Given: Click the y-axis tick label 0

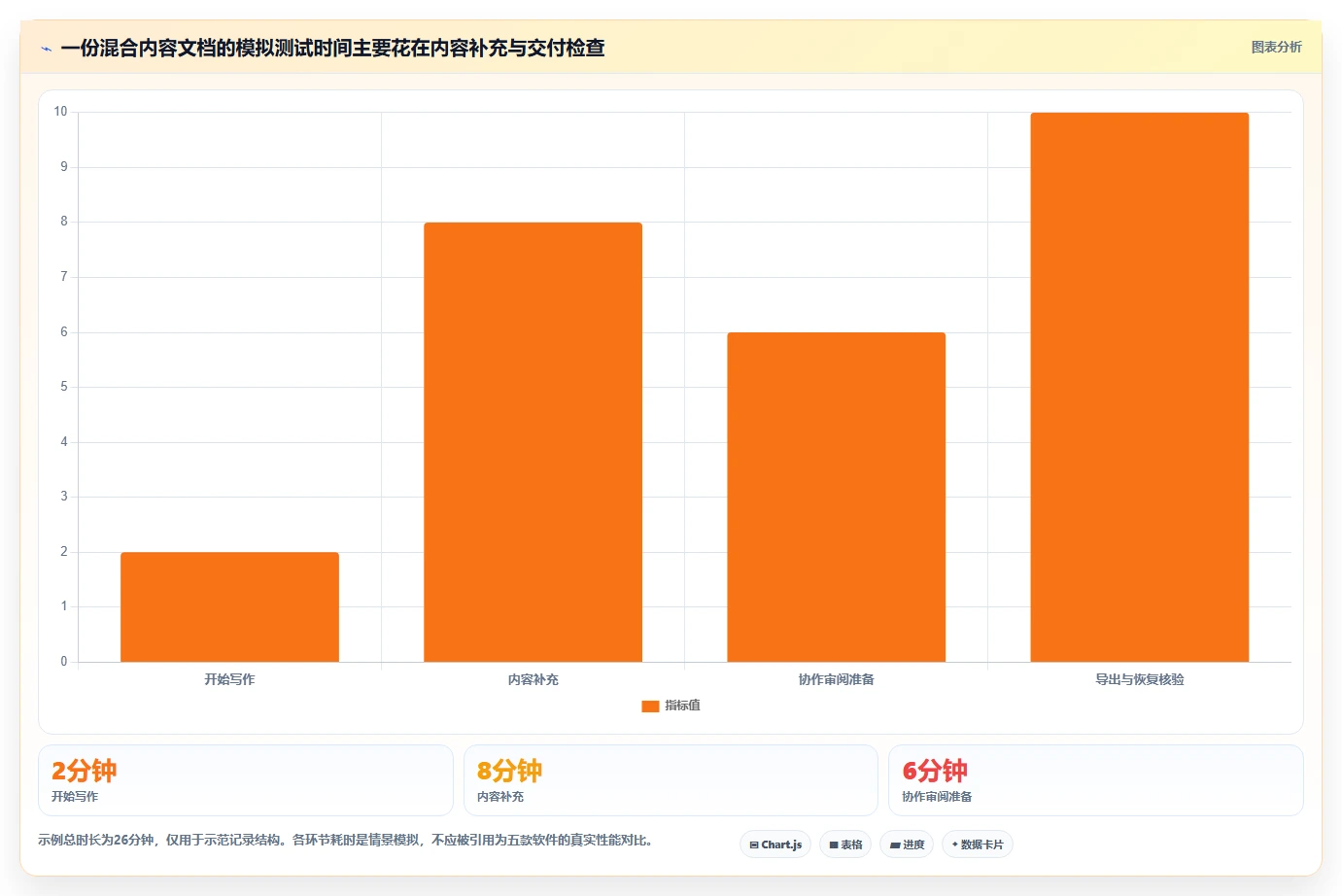Looking at the screenshot, I should point(64,662).
